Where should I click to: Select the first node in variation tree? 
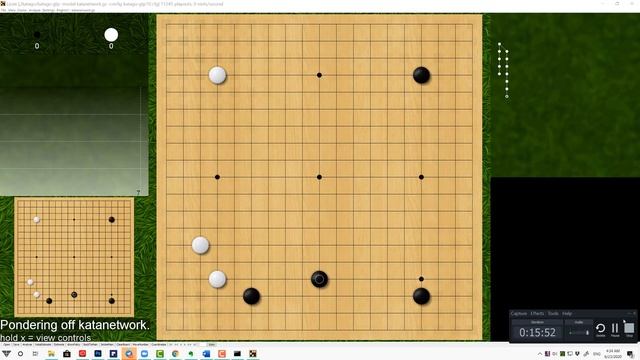click(499, 44)
